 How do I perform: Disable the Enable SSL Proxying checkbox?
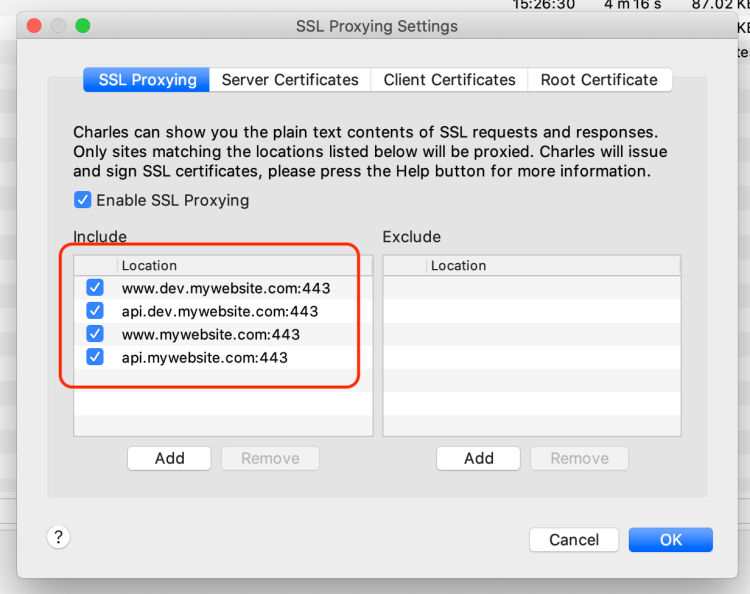click(x=83, y=200)
